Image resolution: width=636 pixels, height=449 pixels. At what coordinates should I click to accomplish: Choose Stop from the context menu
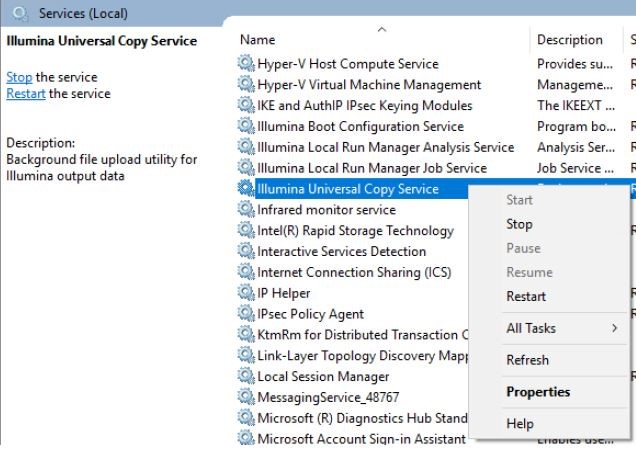(519, 224)
